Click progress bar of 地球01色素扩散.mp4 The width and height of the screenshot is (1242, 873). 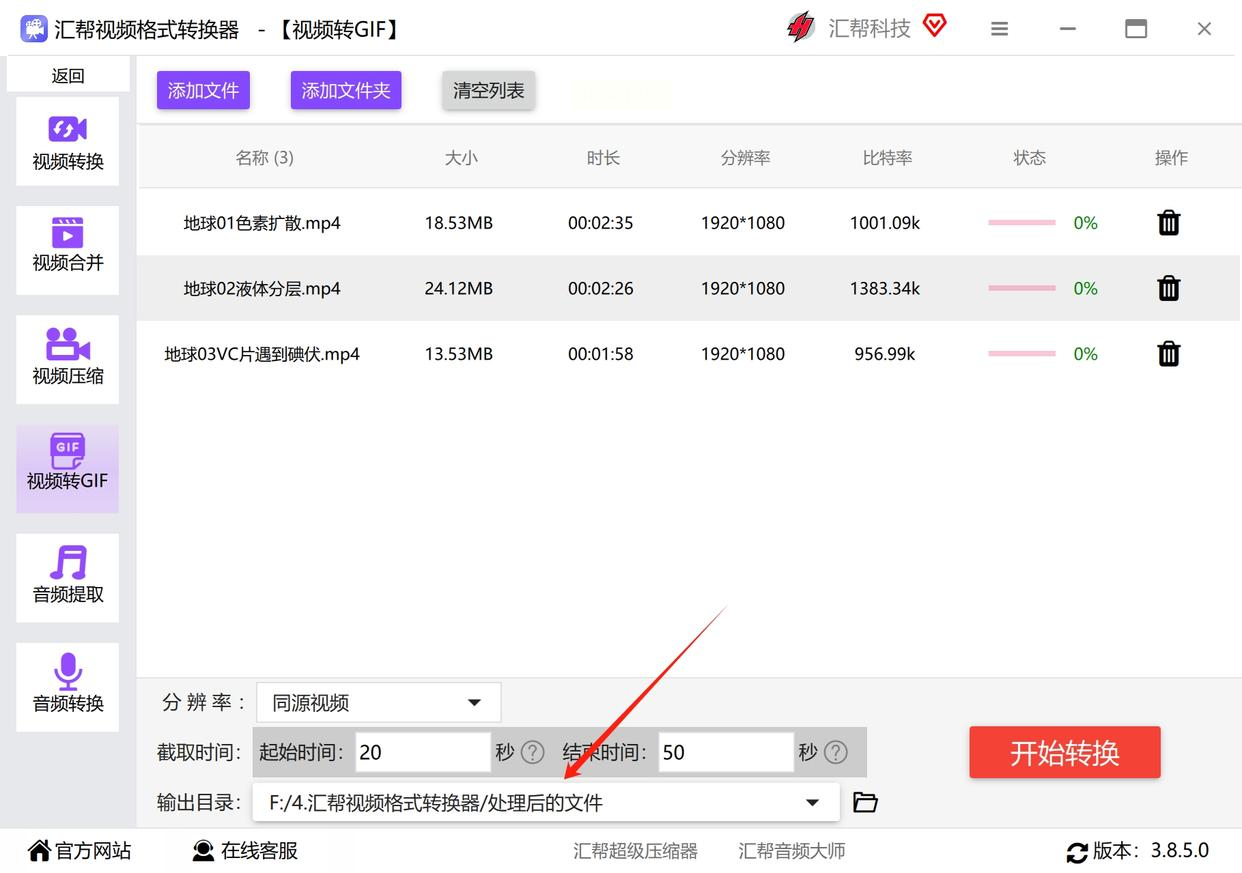[1021, 223]
